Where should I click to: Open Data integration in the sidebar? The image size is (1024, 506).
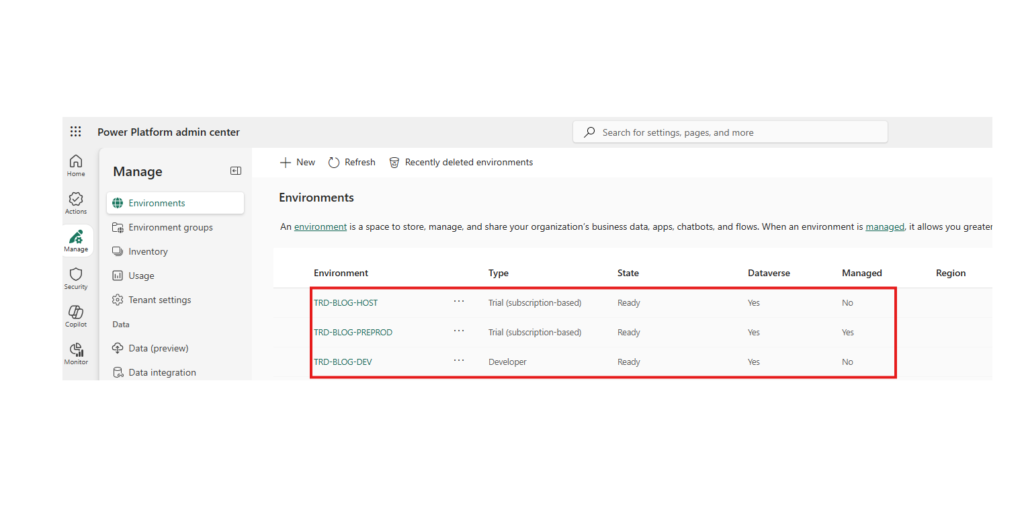pyautogui.click(x=162, y=372)
